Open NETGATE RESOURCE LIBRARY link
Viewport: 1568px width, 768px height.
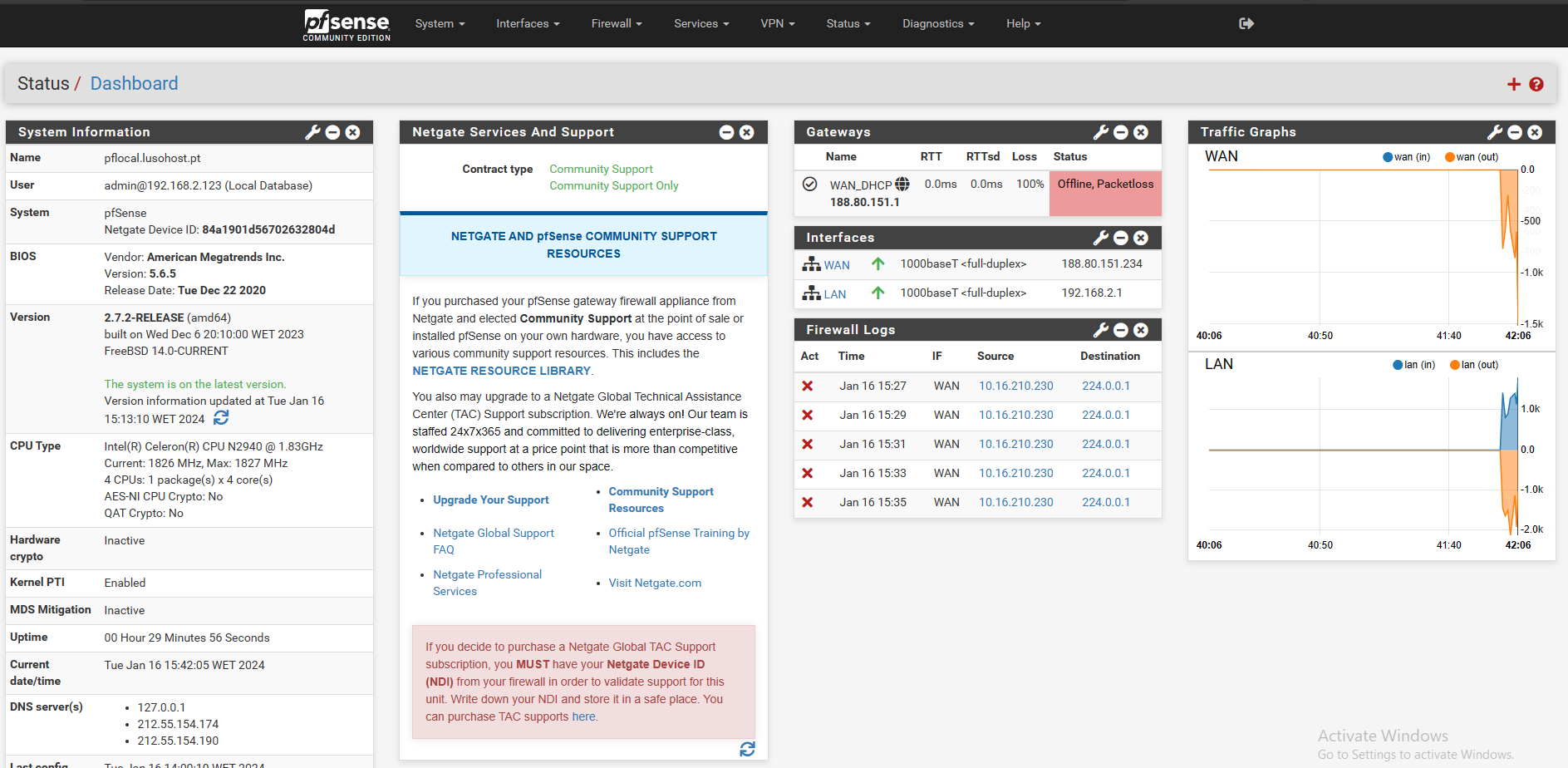[x=501, y=371]
